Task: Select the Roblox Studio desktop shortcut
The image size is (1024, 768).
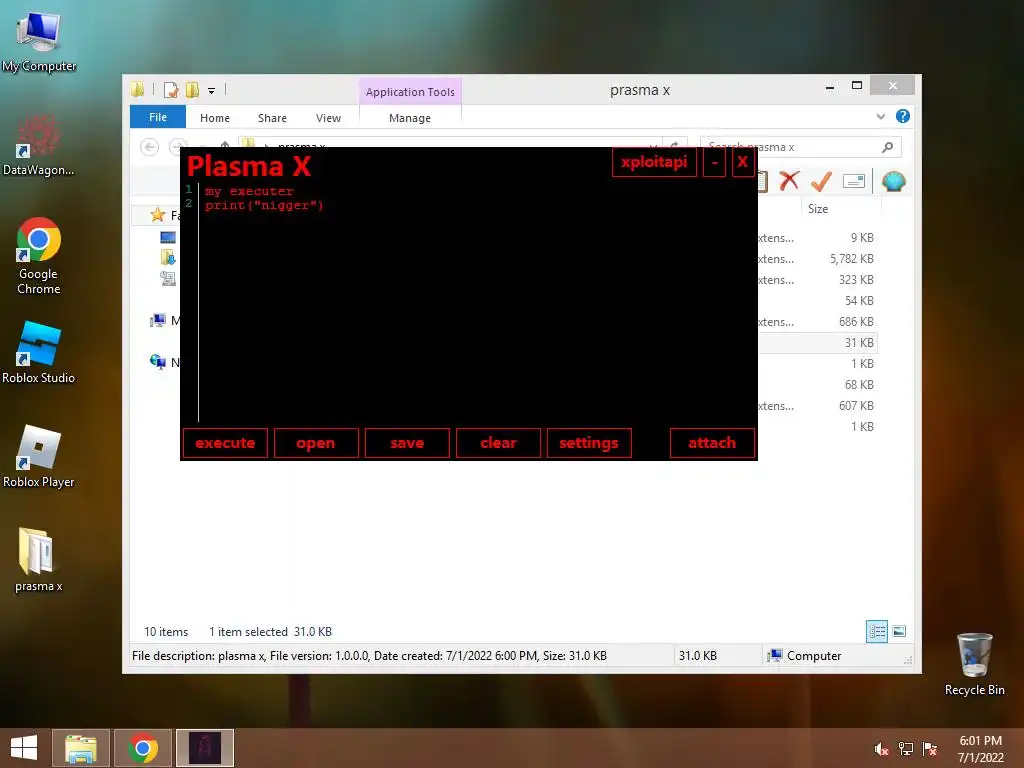Action: point(39,353)
